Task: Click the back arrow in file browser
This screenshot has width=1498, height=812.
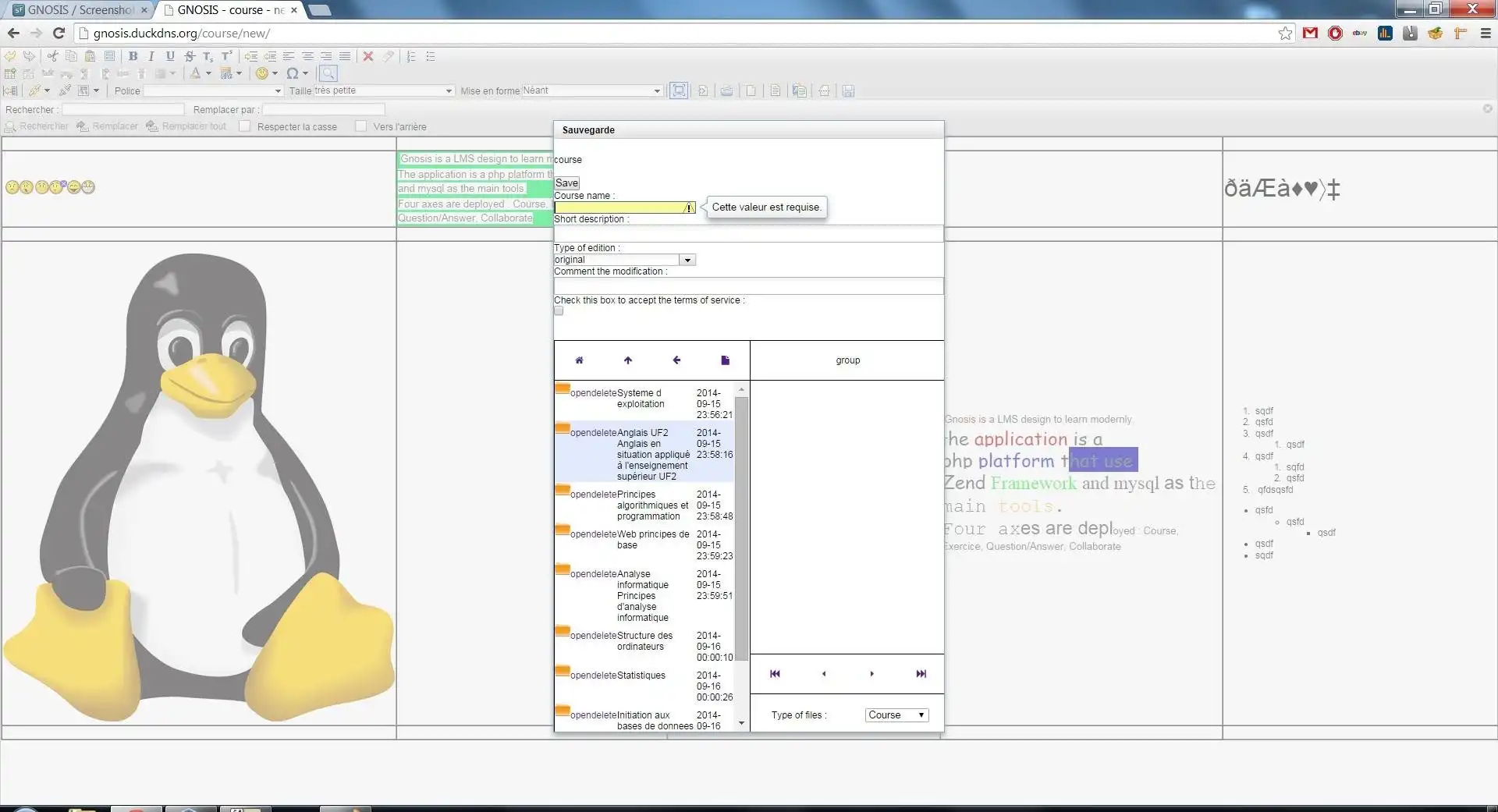Action: tap(676, 360)
